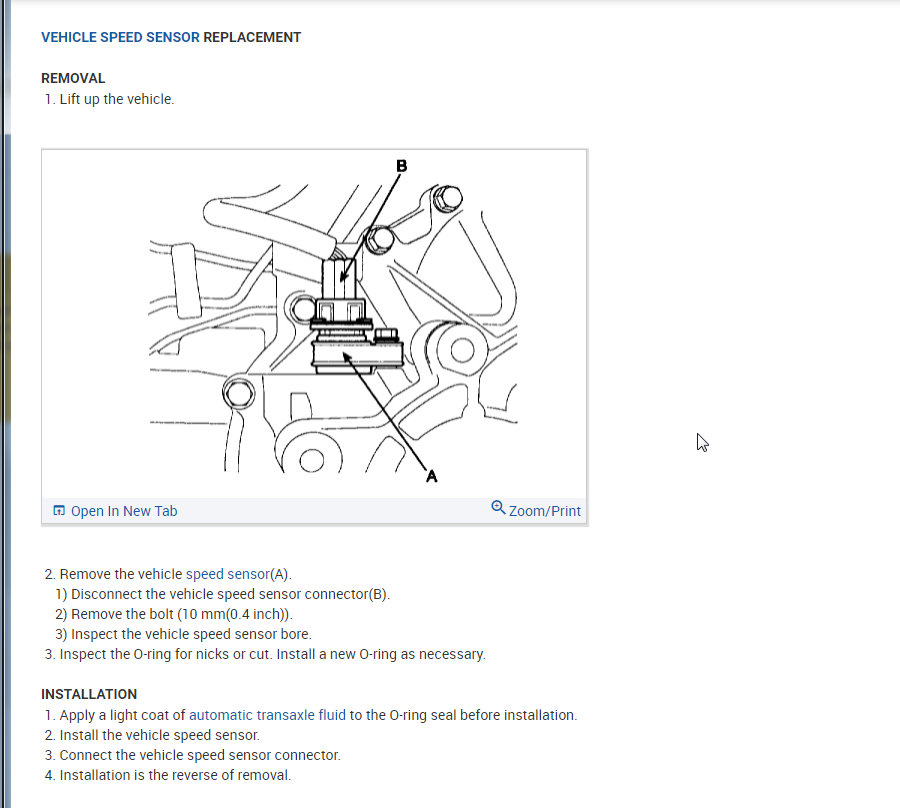Click 'Inspect the O-ring for nicks or cut' line
This screenshot has width=900, height=808.
[273, 654]
